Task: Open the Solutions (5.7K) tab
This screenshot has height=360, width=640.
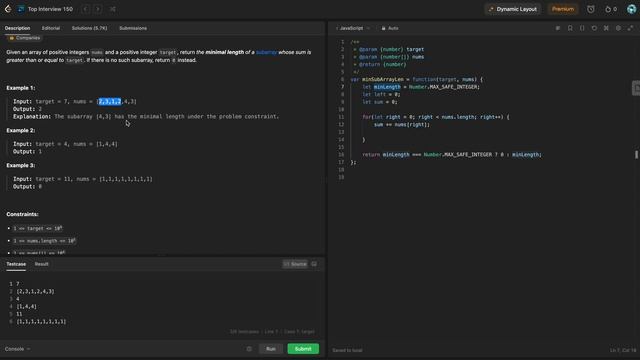Action: point(89,28)
